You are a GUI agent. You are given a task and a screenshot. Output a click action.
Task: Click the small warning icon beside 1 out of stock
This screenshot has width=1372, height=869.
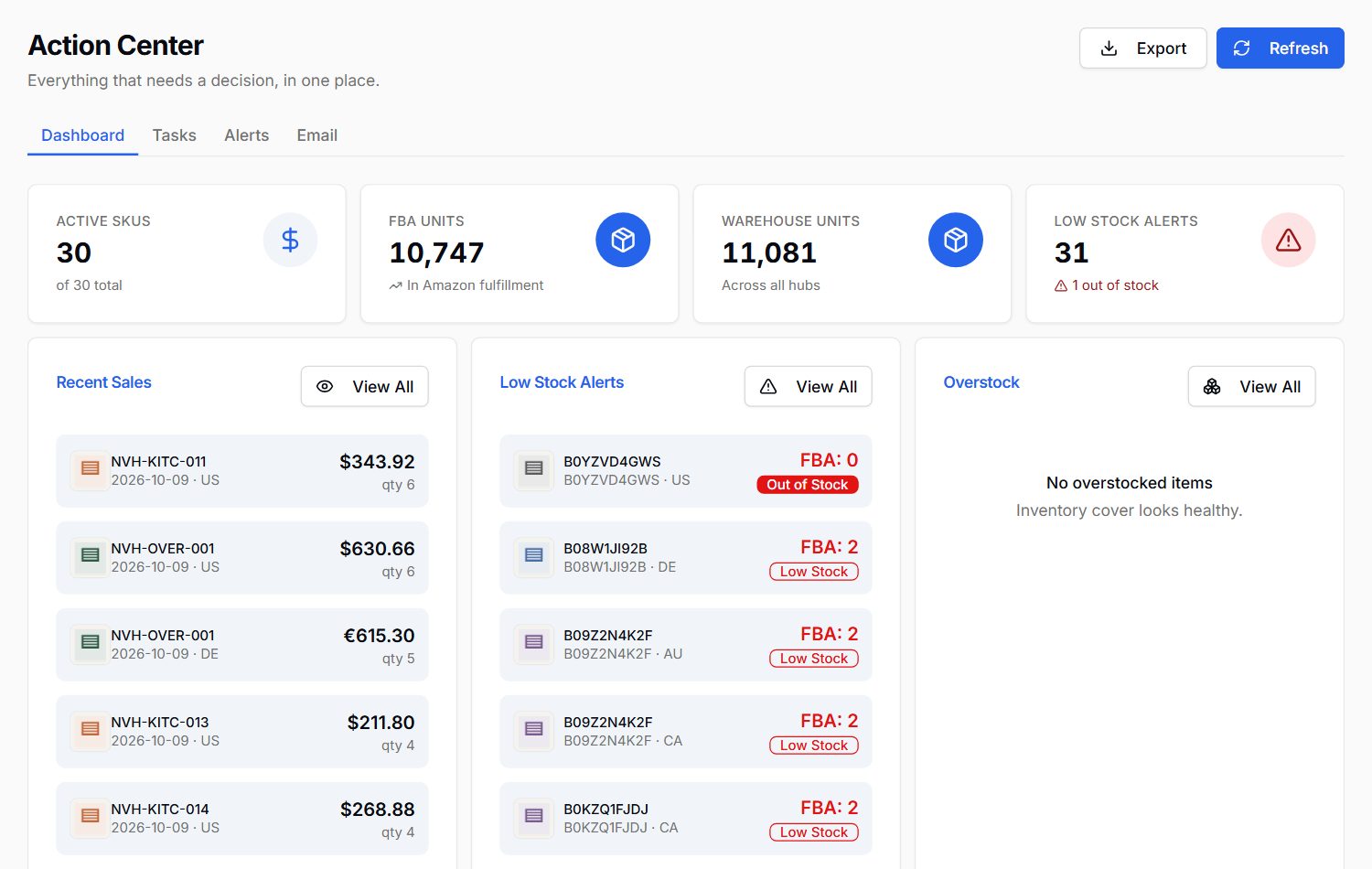[1061, 286]
